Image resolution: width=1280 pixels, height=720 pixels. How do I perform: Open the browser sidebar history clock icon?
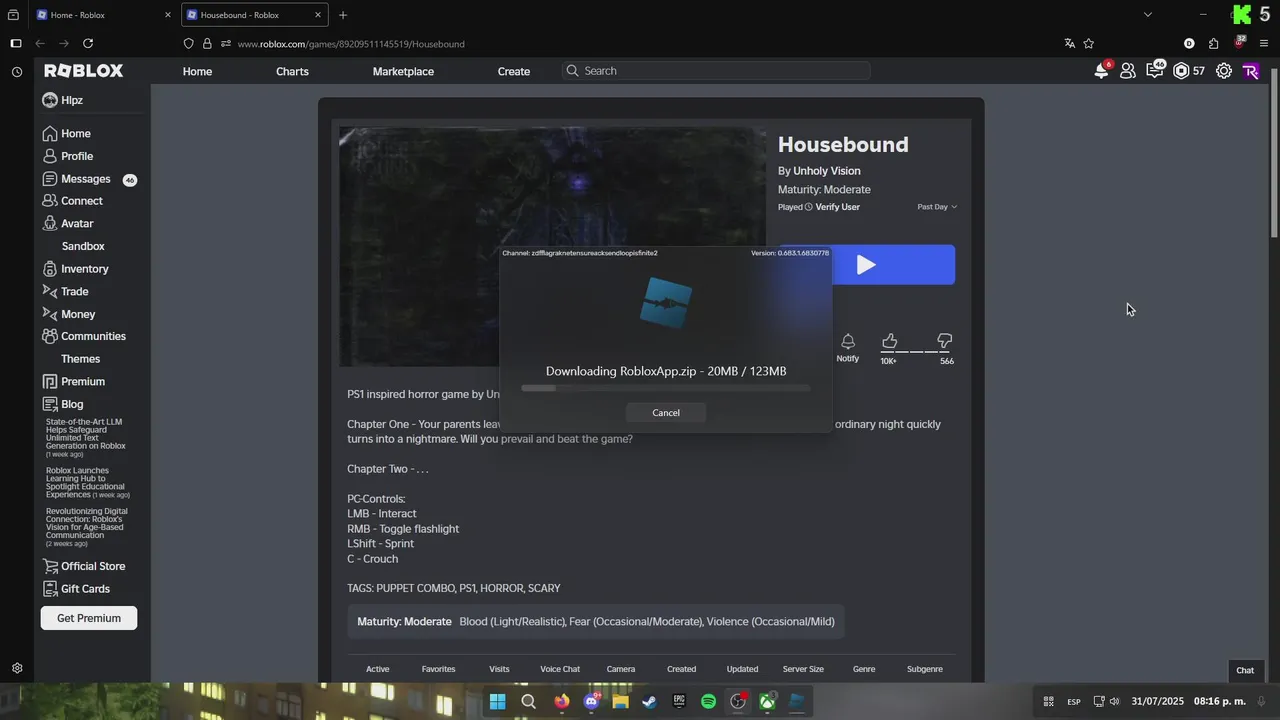coord(17,72)
